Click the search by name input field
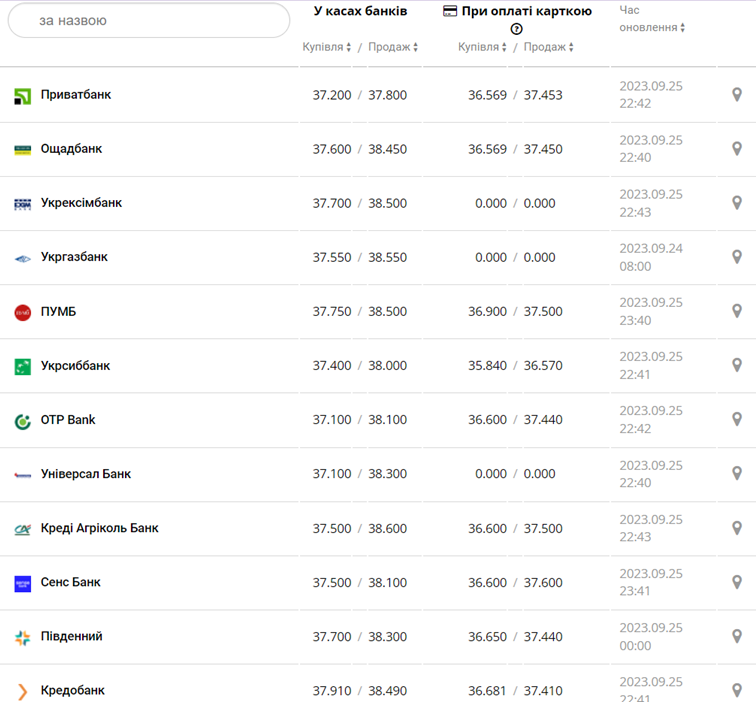Image resolution: width=756 pixels, height=702 pixels. click(x=149, y=20)
